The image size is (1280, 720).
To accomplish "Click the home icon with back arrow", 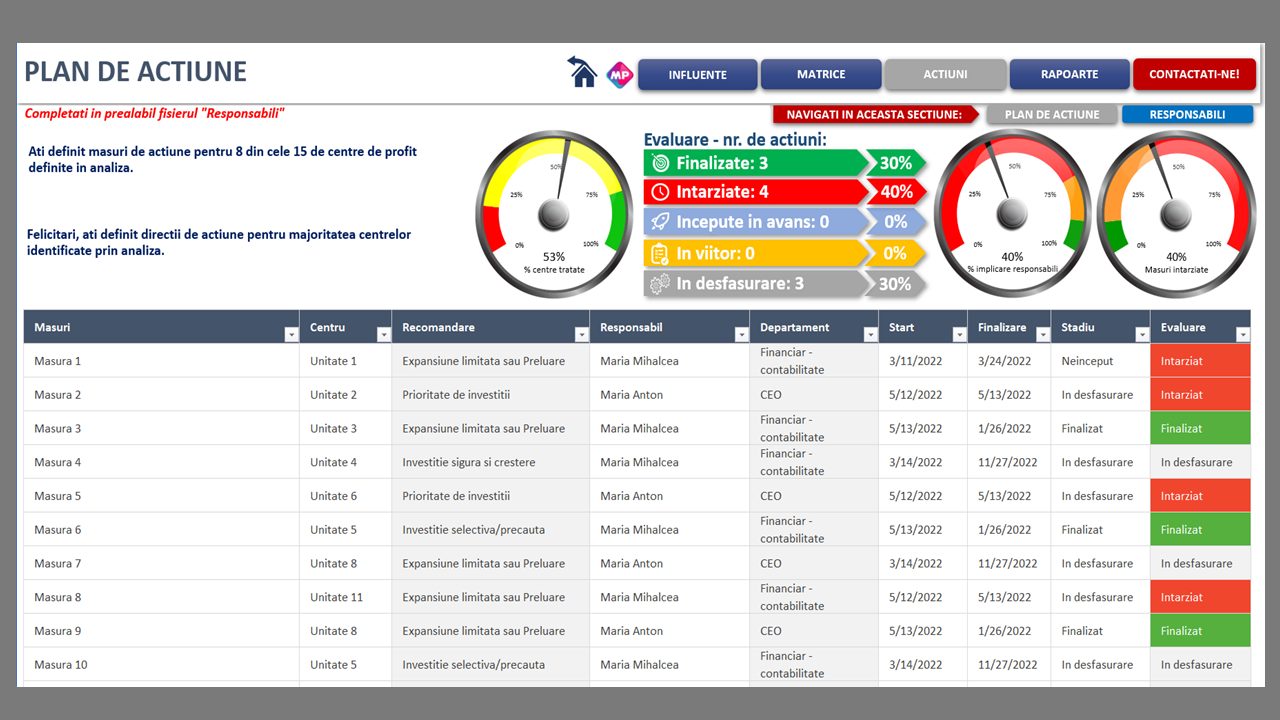I will pos(582,73).
